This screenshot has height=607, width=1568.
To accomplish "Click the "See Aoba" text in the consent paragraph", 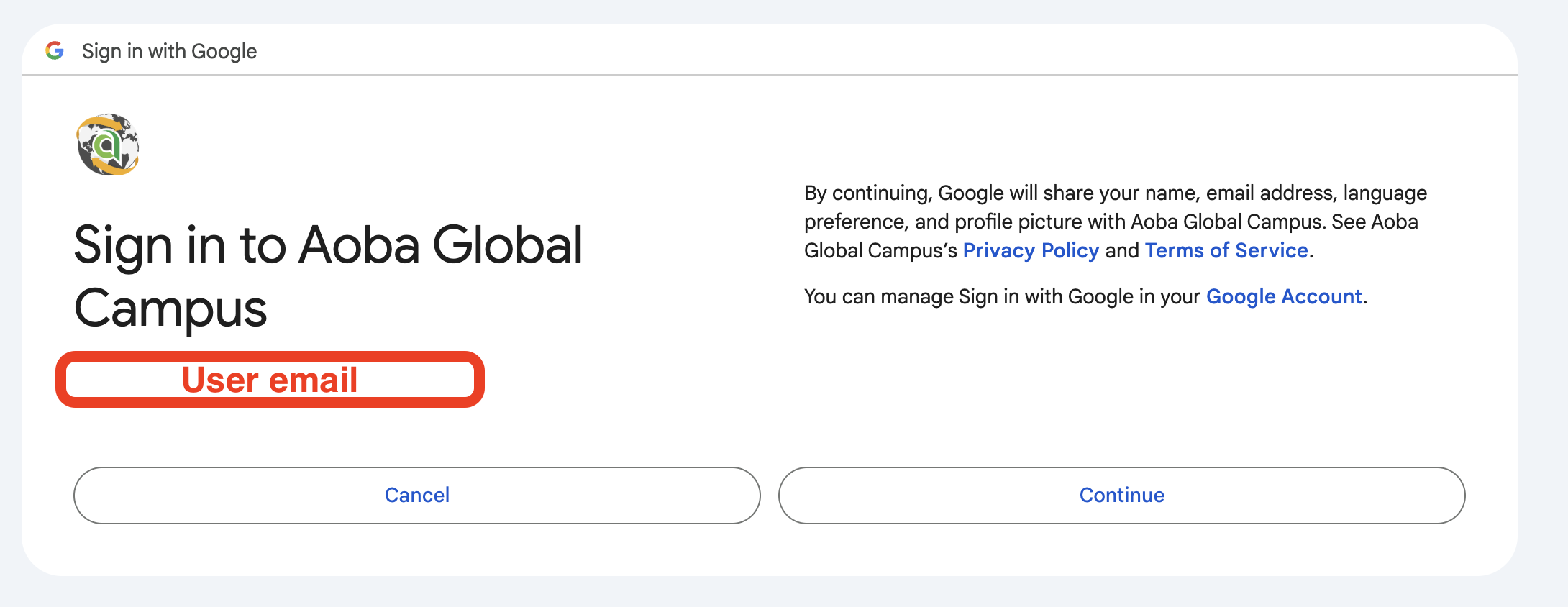I will coord(1374,222).
